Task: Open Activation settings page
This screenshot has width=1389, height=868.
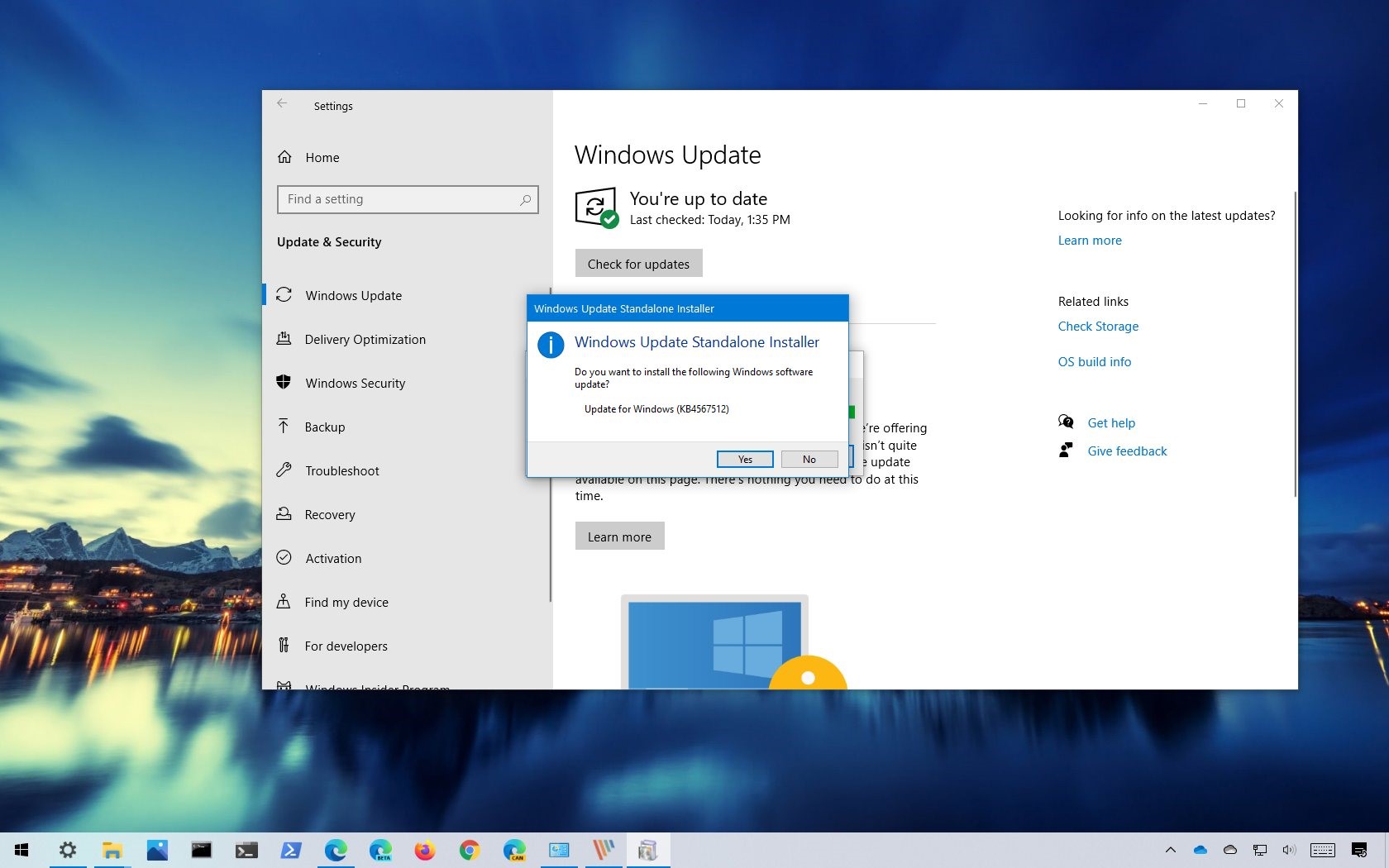Action: tap(333, 559)
